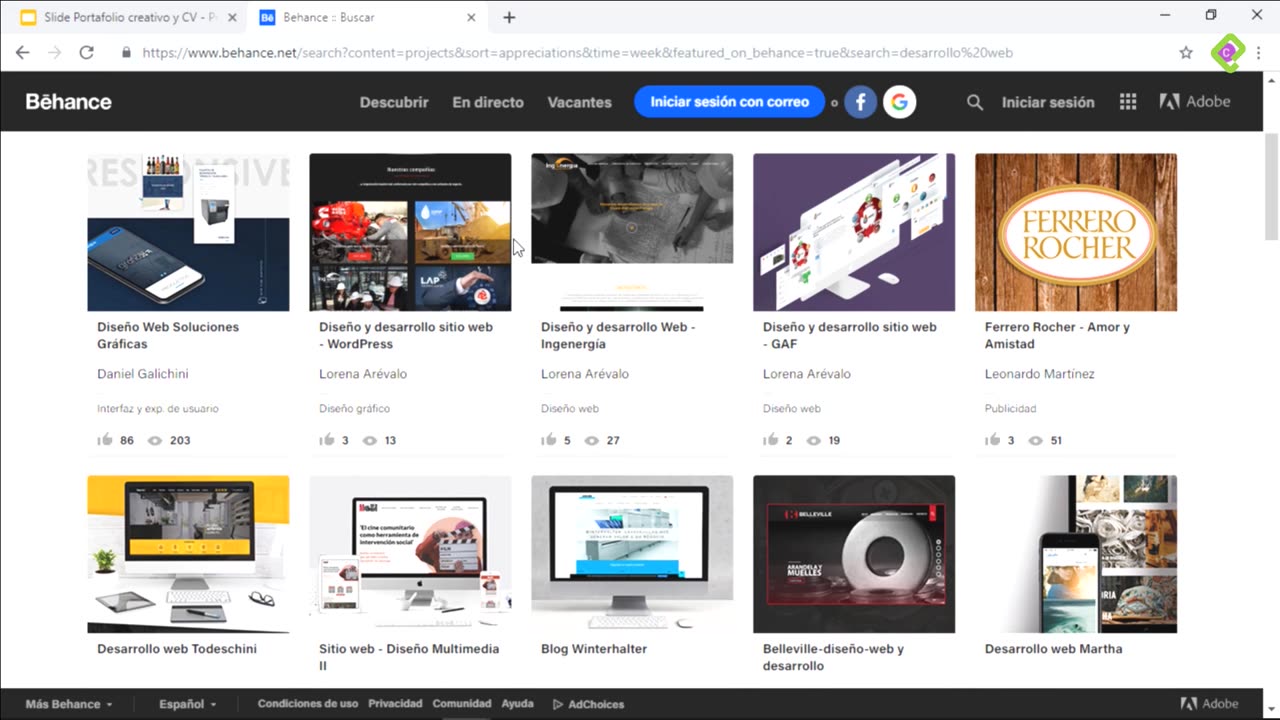
Task: Click the author Leonardo Martínez
Action: 1040,374
